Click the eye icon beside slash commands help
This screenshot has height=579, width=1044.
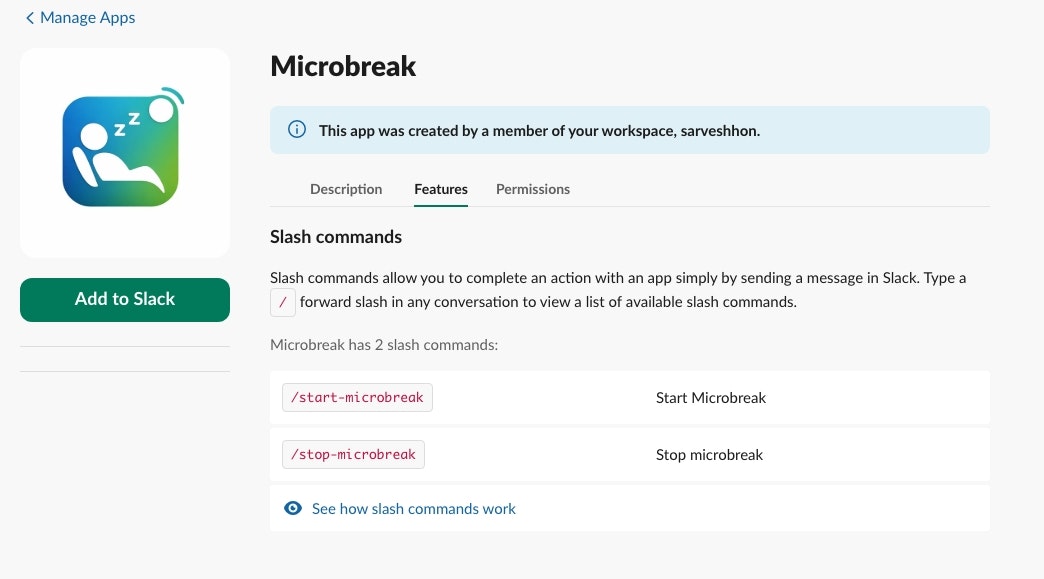tap(292, 507)
